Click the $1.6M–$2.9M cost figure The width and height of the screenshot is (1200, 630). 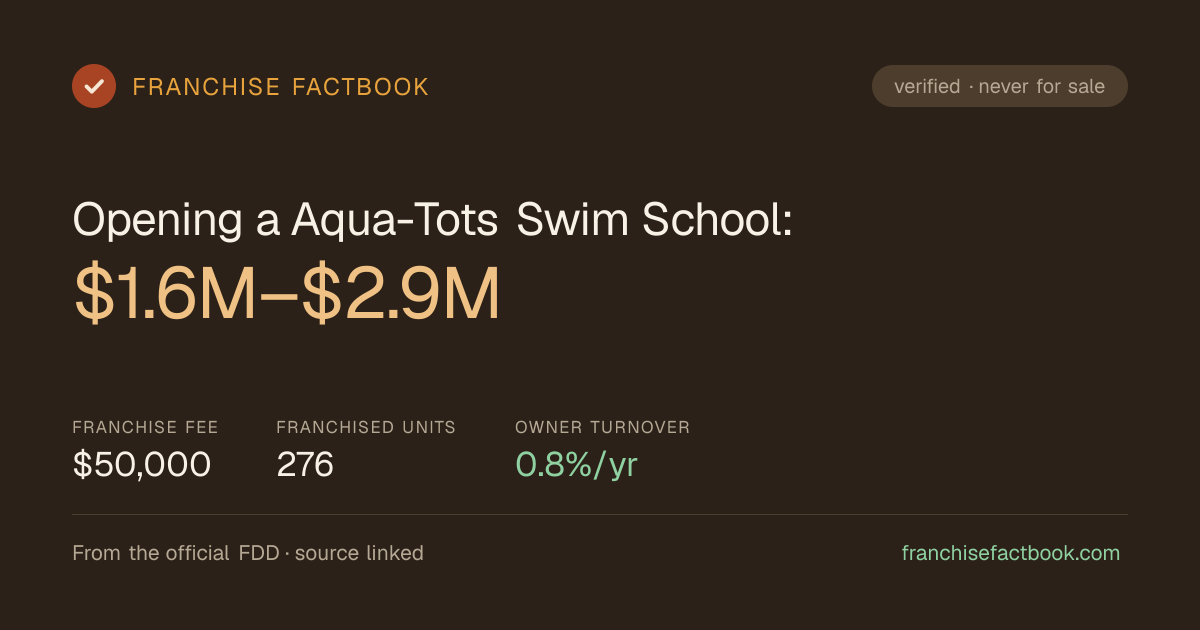[x=286, y=295]
